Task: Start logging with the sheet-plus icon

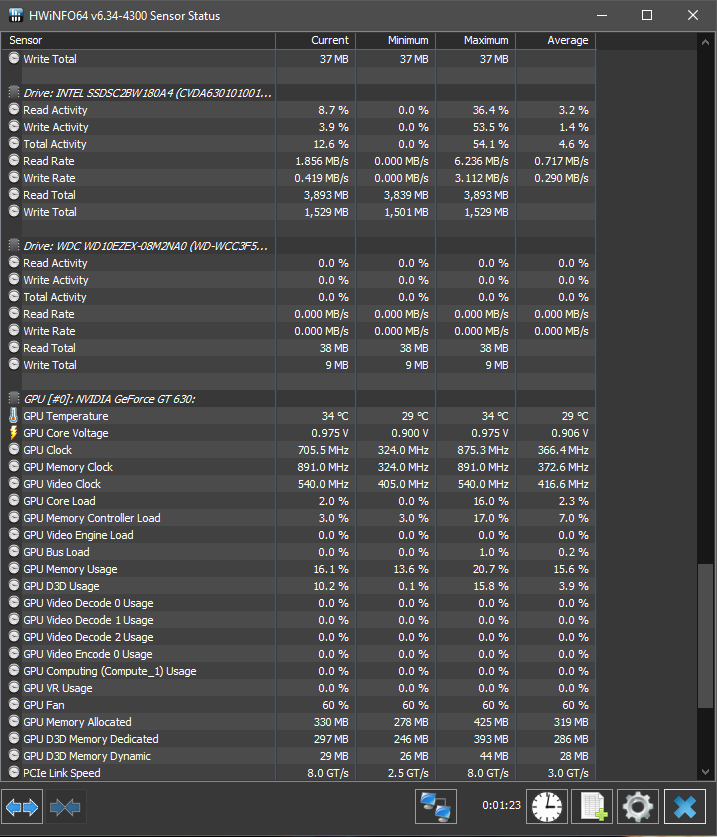Action: tap(593, 807)
